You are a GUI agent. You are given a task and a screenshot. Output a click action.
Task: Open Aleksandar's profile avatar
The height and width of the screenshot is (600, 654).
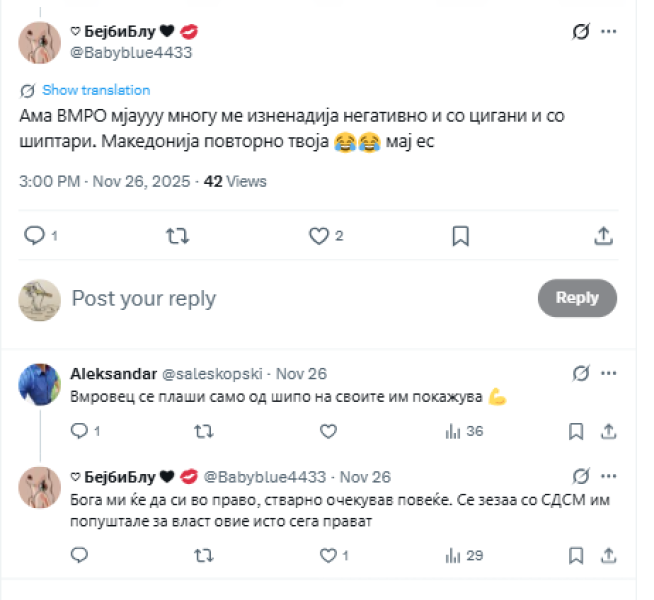(x=42, y=385)
